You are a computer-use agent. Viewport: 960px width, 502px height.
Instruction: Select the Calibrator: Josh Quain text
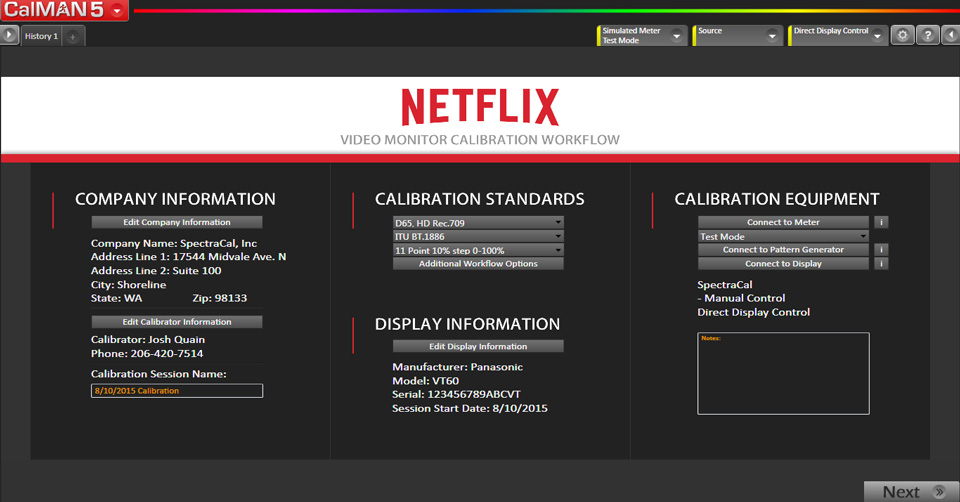click(x=148, y=339)
